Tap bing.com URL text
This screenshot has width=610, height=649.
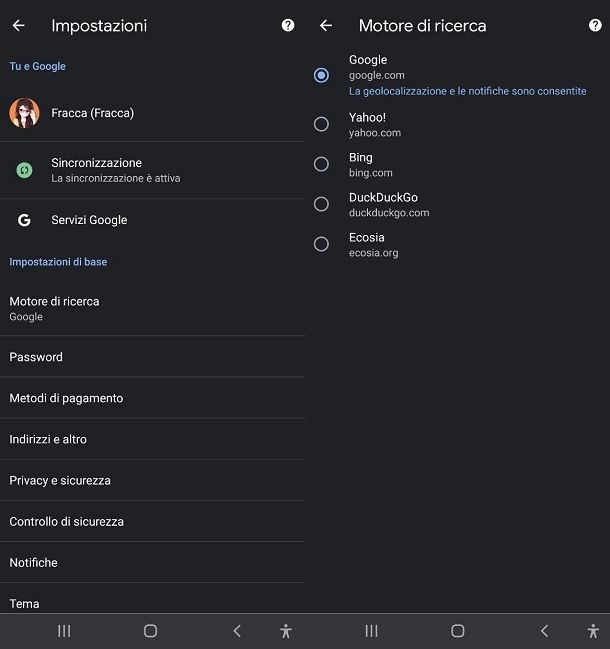click(x=371, y=173)
